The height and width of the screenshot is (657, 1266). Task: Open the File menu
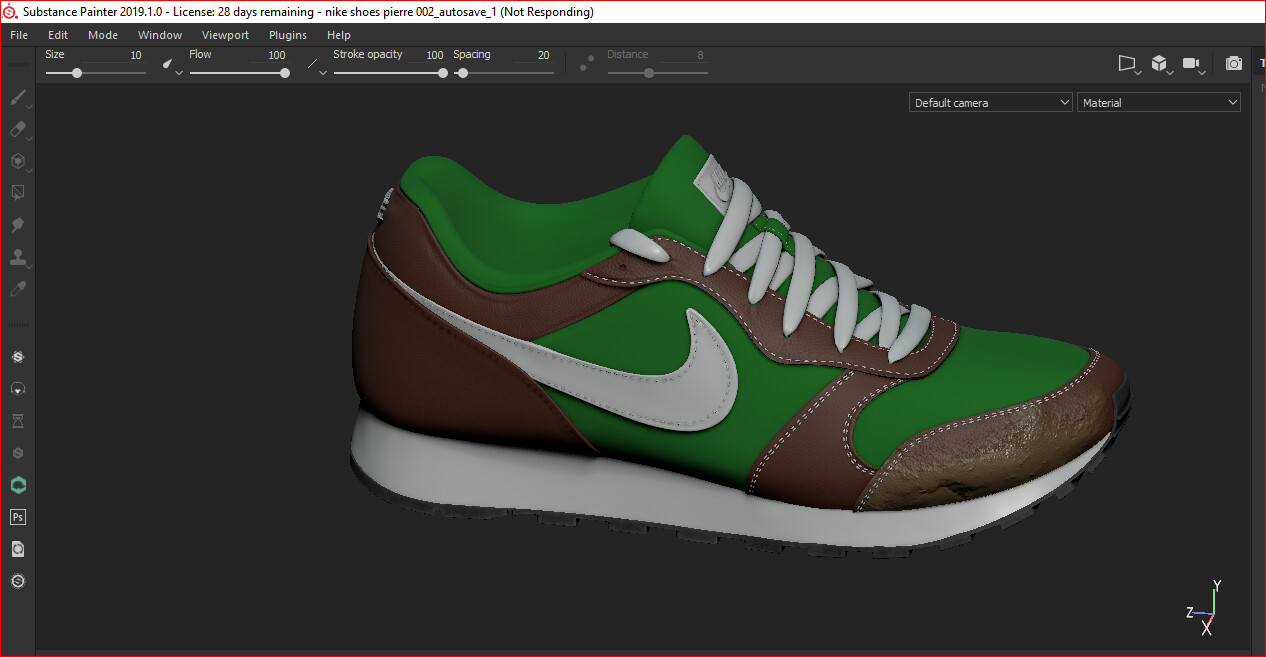(19, 35)
